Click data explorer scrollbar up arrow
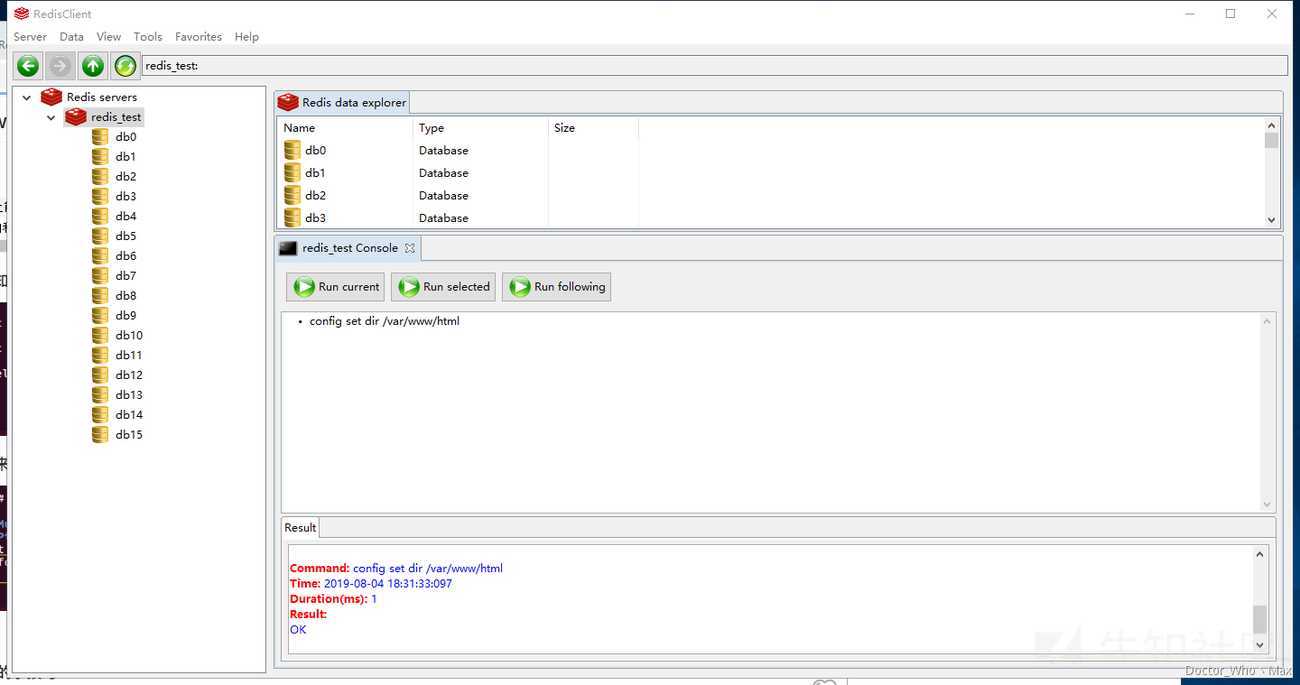 coord(1272,126)
